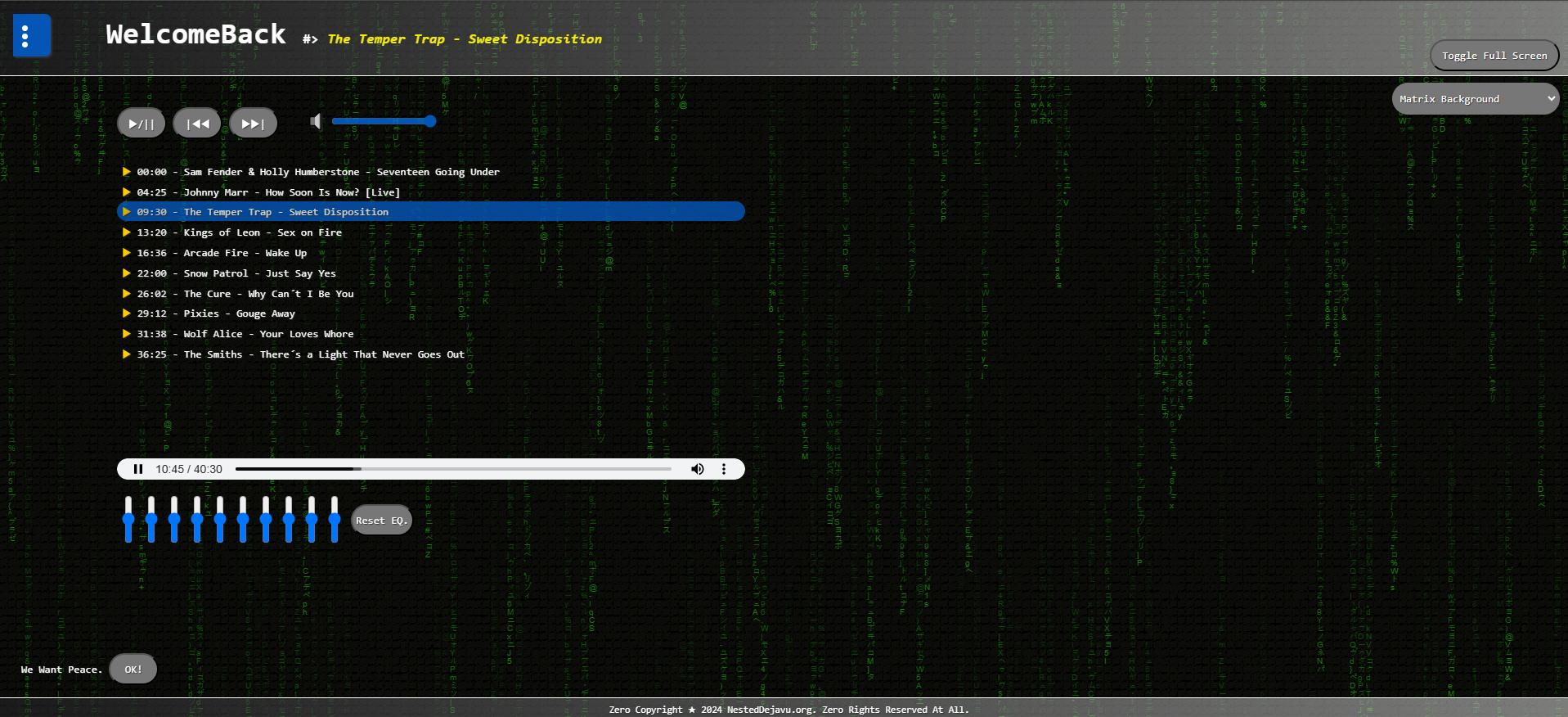The width and height of the screenshot is (1568, 717).
Task: Choose Snow Patrol Just Say Yes
Action: (x=259, y=273)
